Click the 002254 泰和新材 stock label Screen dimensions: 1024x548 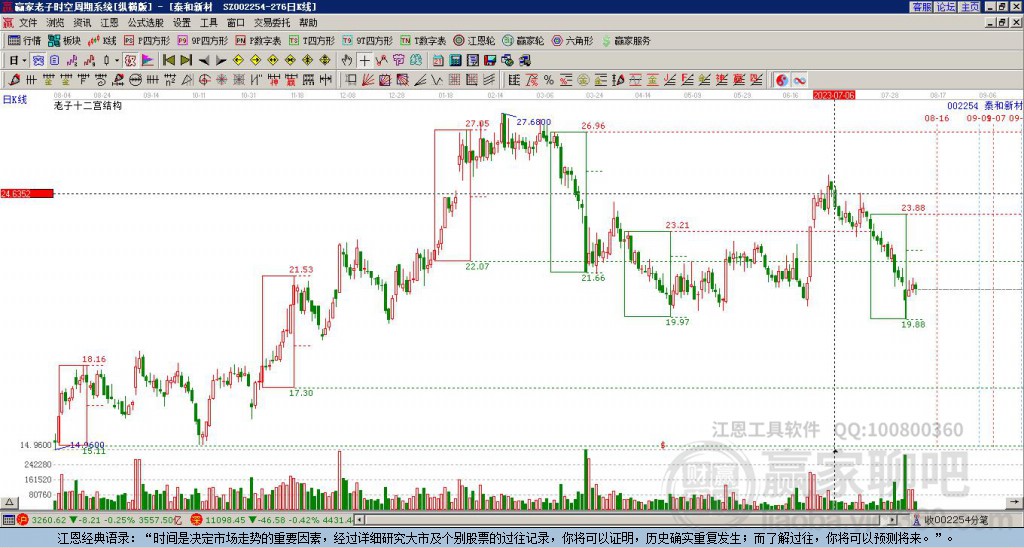click(x=985, y=106)
